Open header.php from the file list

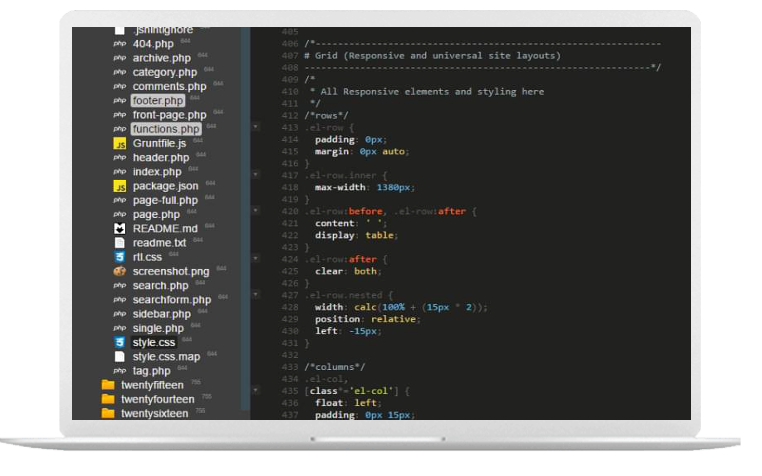(161, 158)
